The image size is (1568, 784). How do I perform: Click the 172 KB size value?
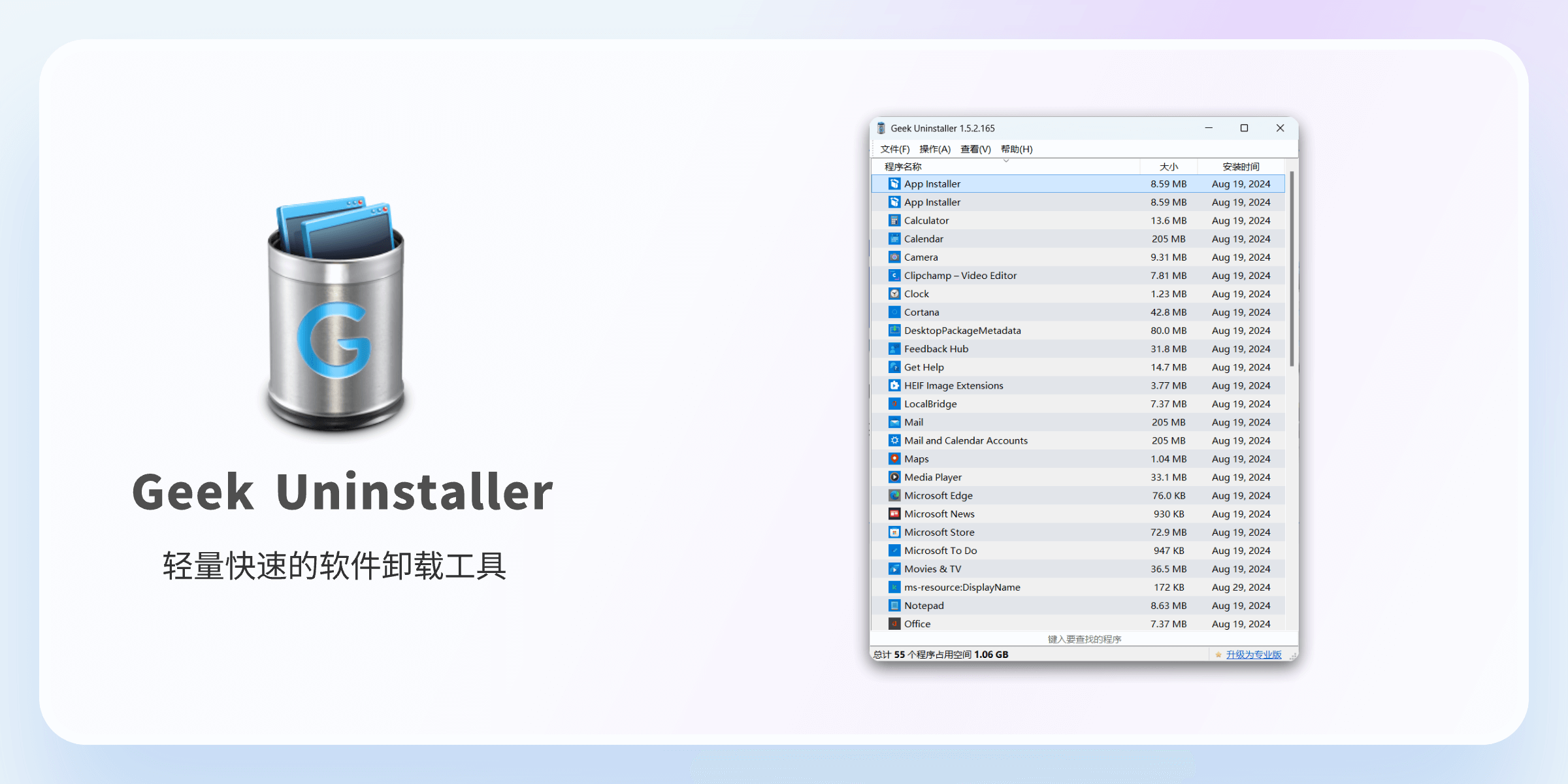(1169, 587)
